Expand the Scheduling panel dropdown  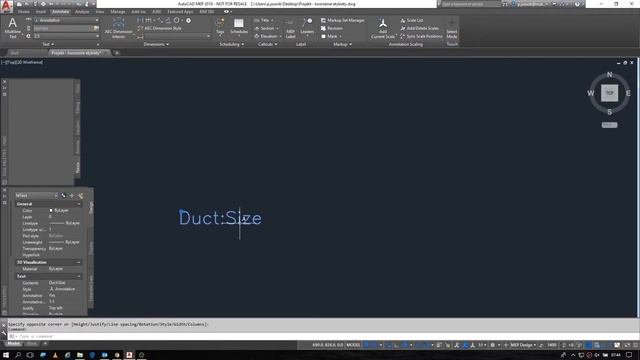coord(231,44)
